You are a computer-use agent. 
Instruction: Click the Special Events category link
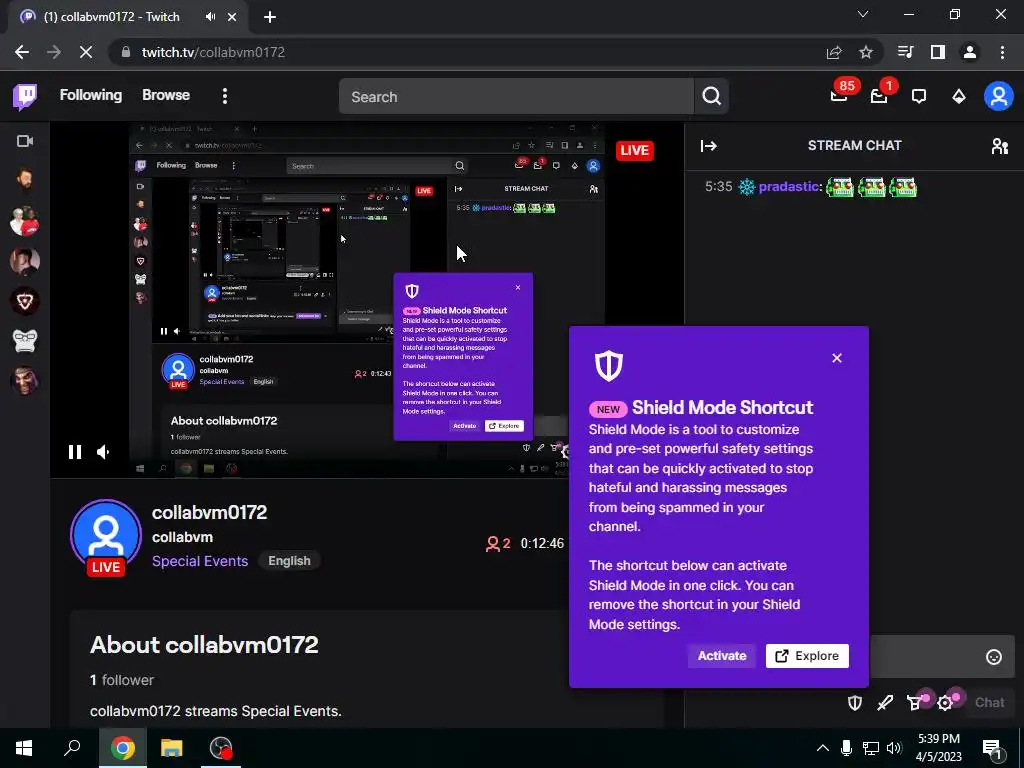point(200,561)
